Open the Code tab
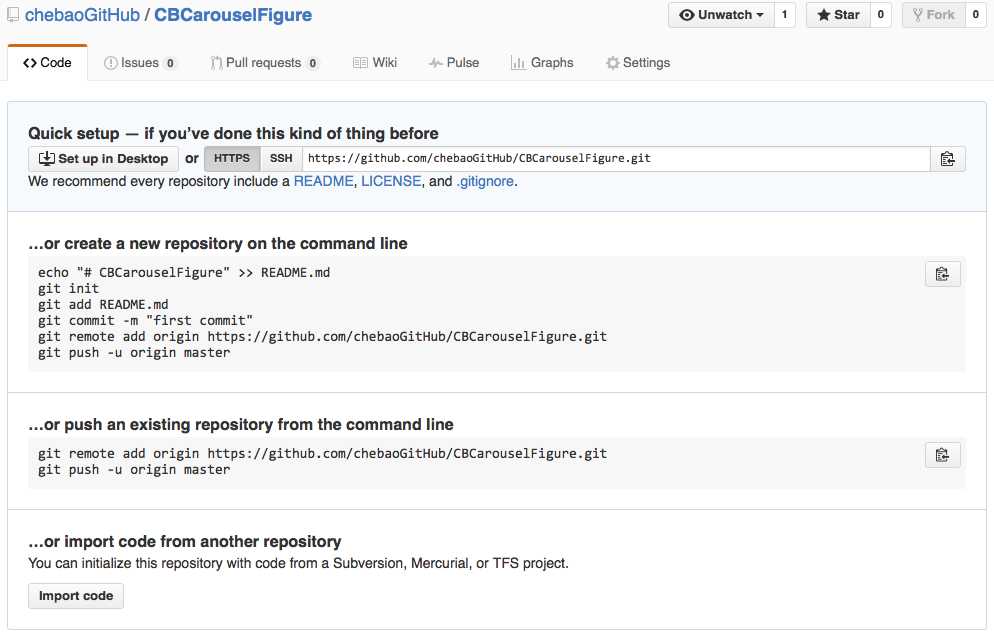Screen dimensions: 994x636 (x=48, y=63)
